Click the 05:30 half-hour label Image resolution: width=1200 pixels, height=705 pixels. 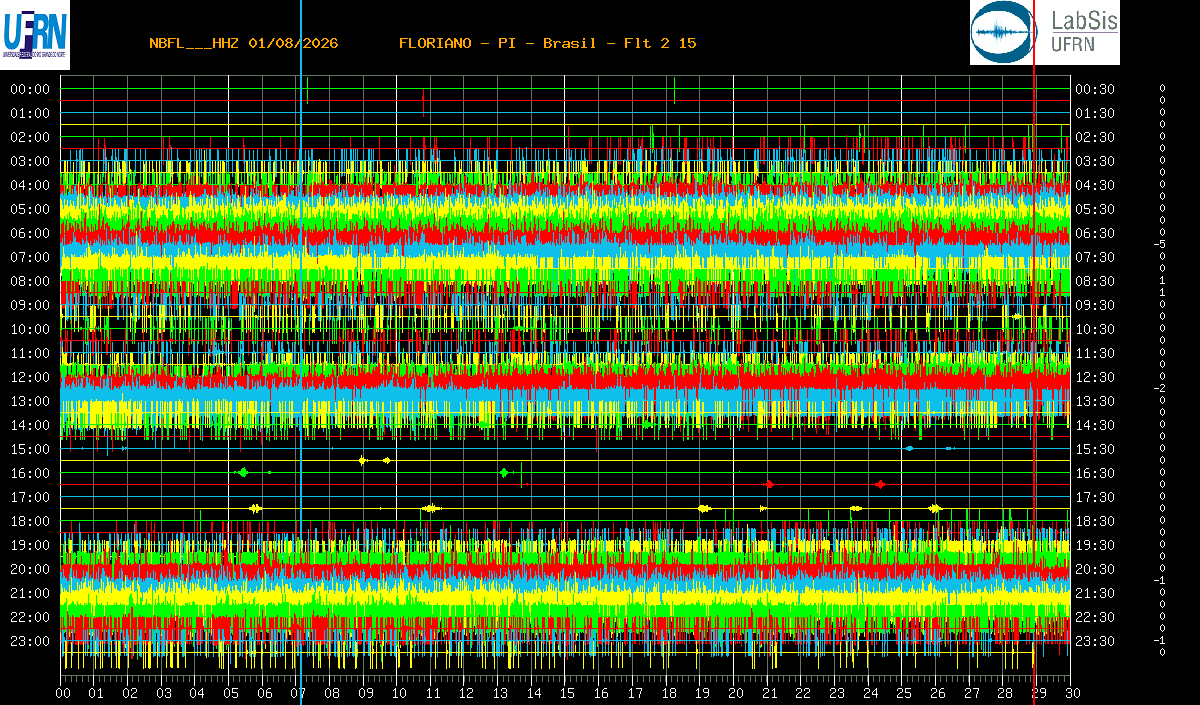(x=1094, y=209)
